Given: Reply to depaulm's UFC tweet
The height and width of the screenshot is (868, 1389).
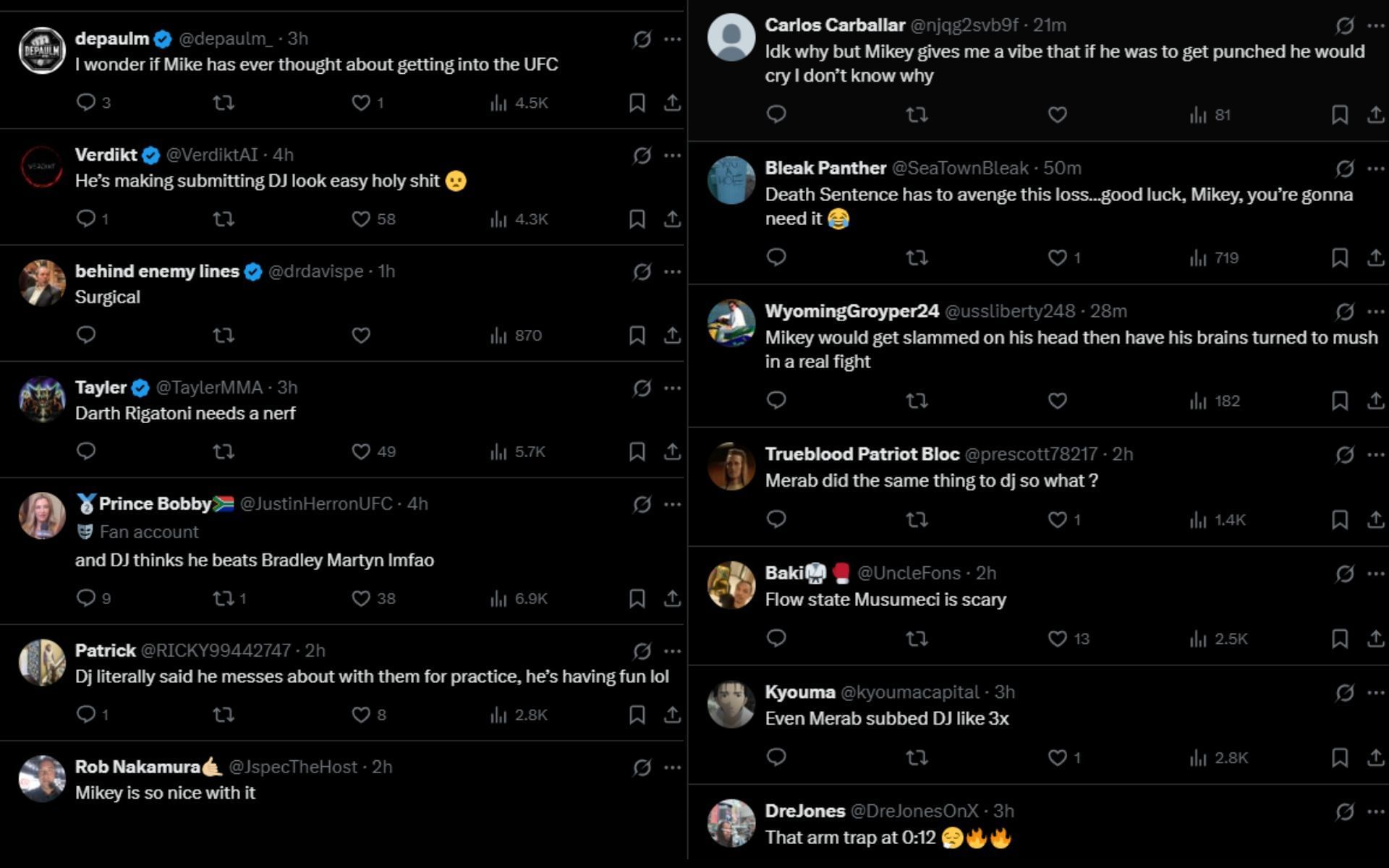Looking at the screenshot, I should tap(86, 103).
